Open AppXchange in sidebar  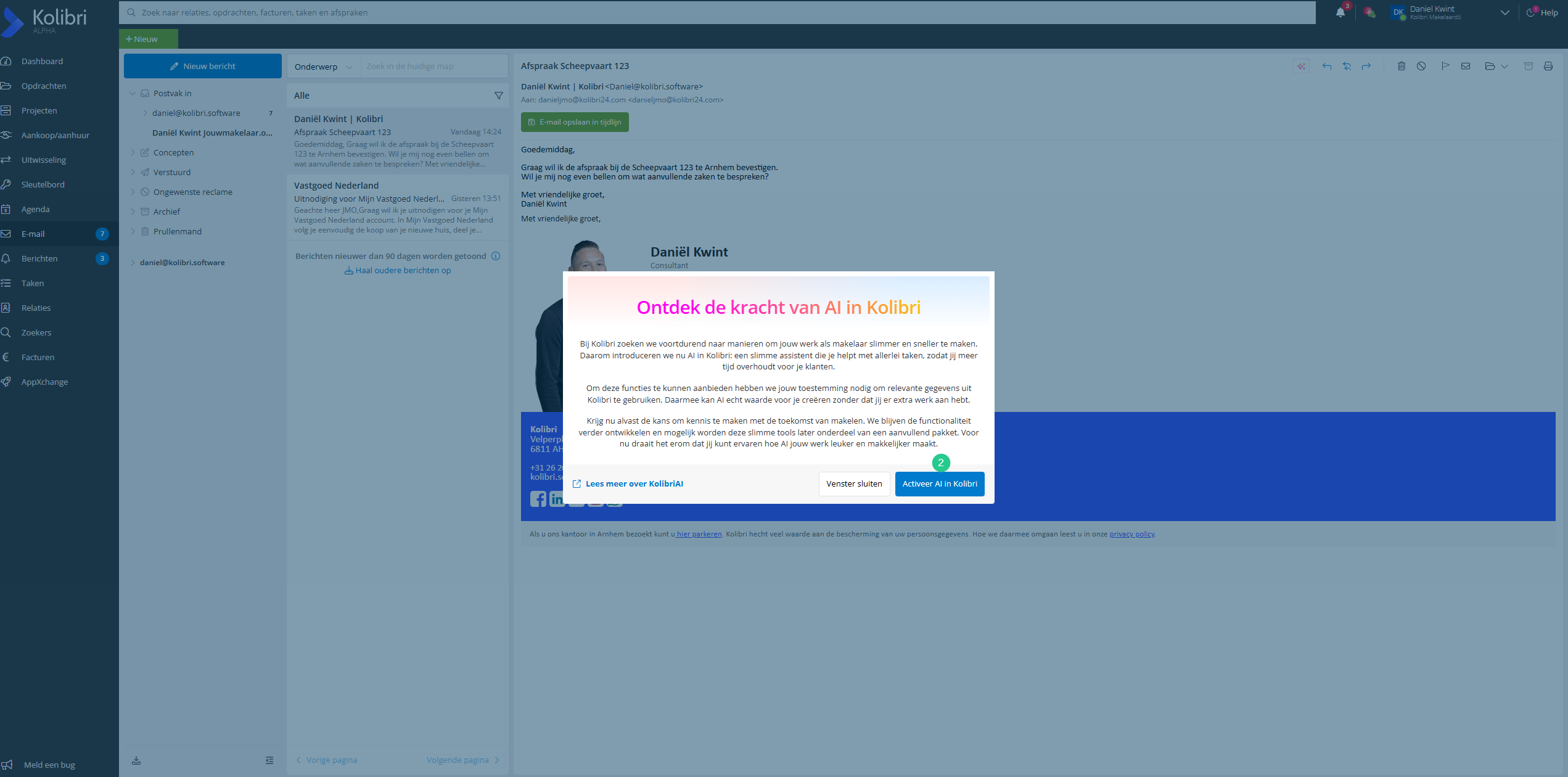click(44, 382)
